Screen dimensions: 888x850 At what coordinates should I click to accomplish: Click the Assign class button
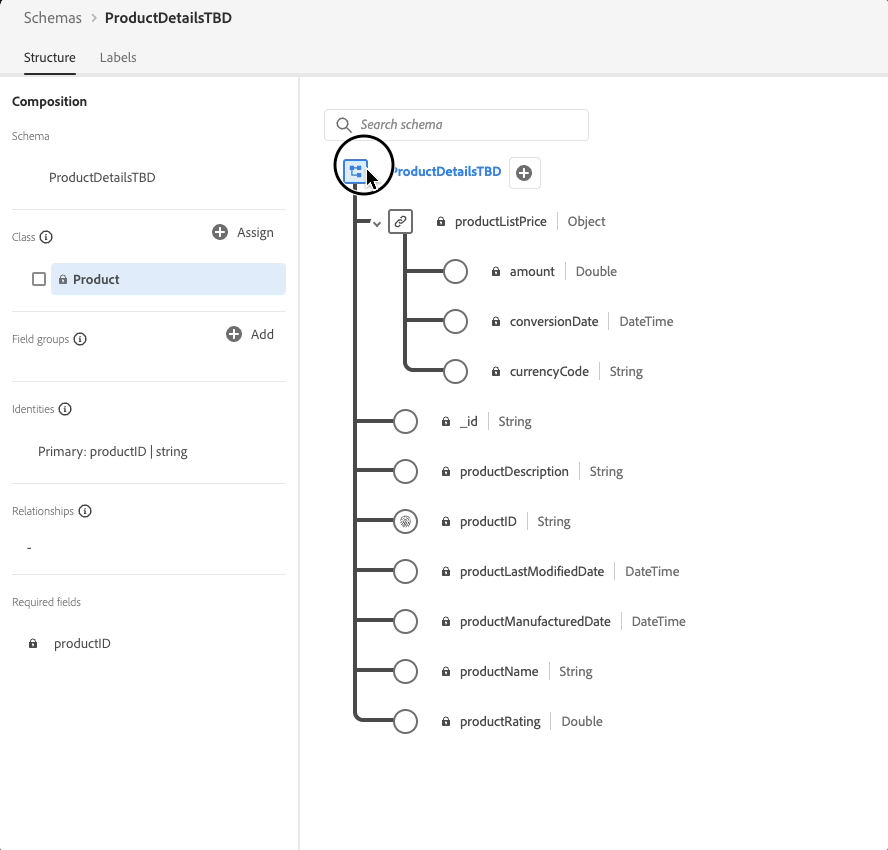243,232
